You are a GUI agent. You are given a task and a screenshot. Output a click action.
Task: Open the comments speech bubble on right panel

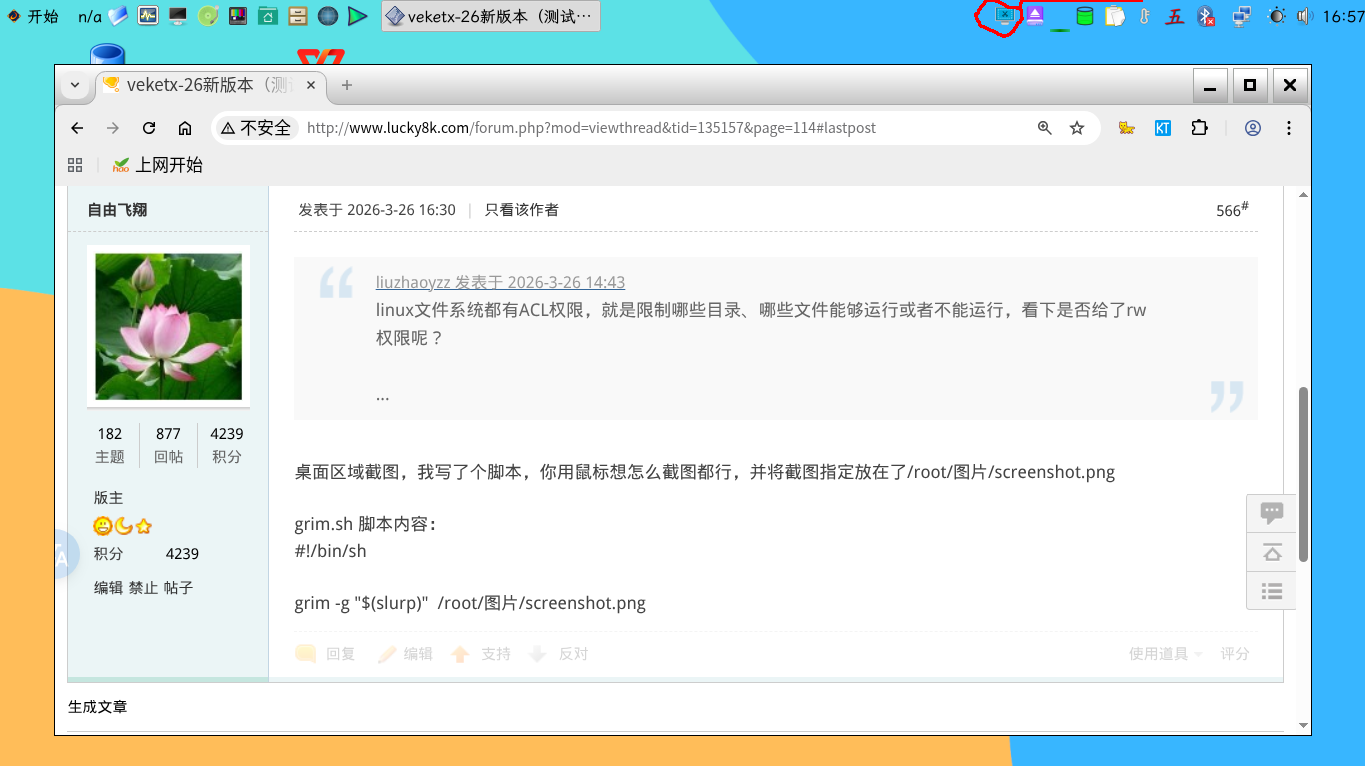[x=1271, y=512]
